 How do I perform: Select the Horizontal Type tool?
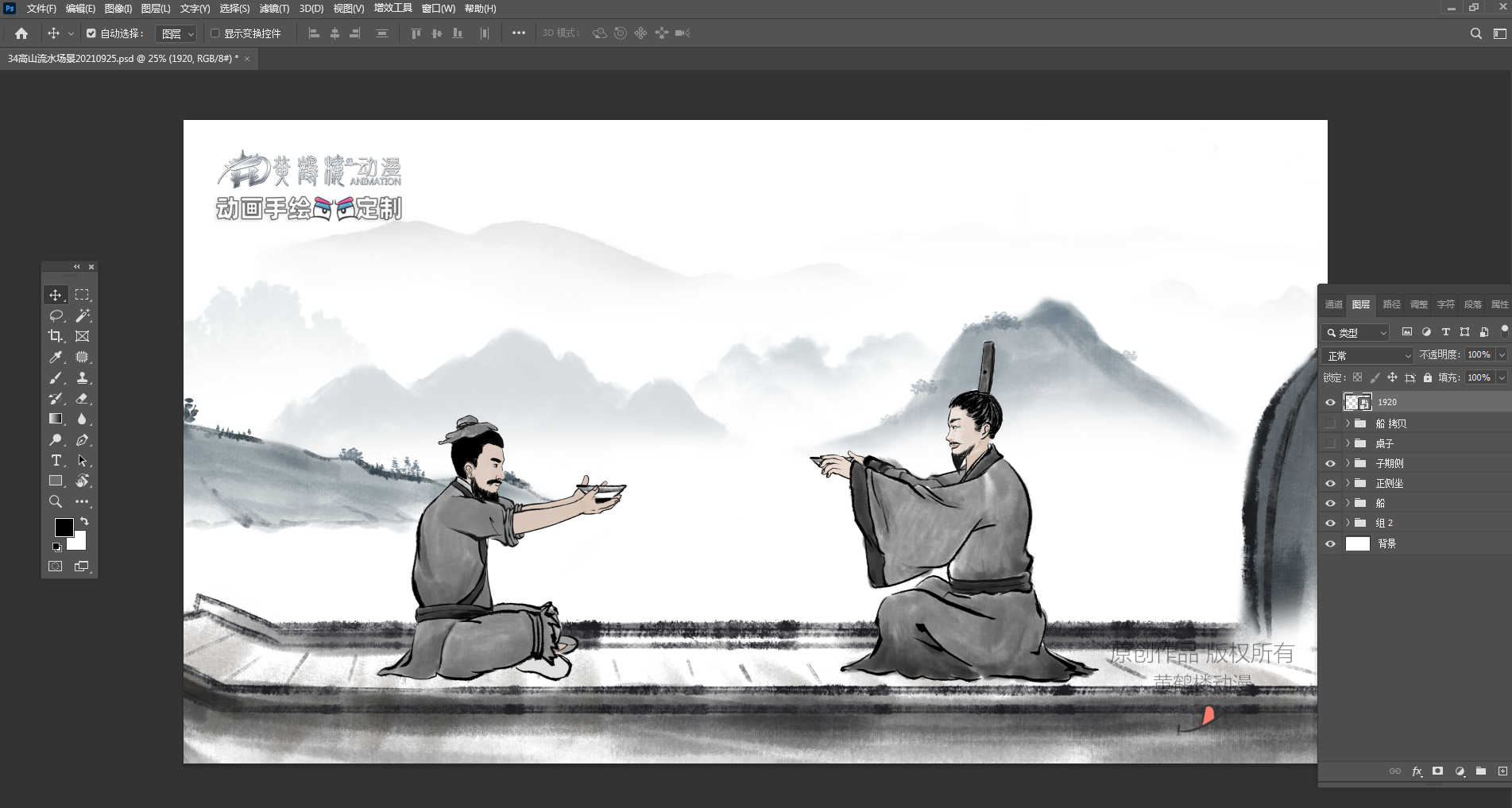pyautogui.click(x=55, y=460)
